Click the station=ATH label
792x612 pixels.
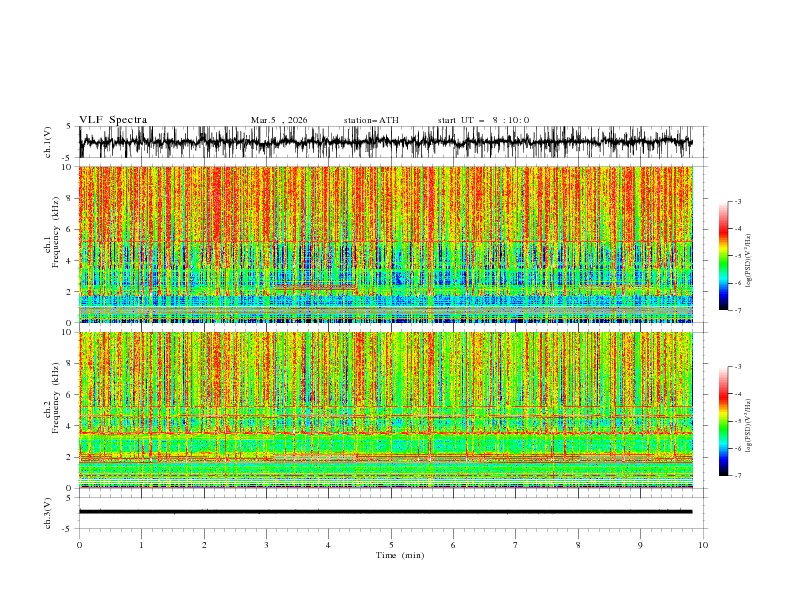tap(371, 120)
